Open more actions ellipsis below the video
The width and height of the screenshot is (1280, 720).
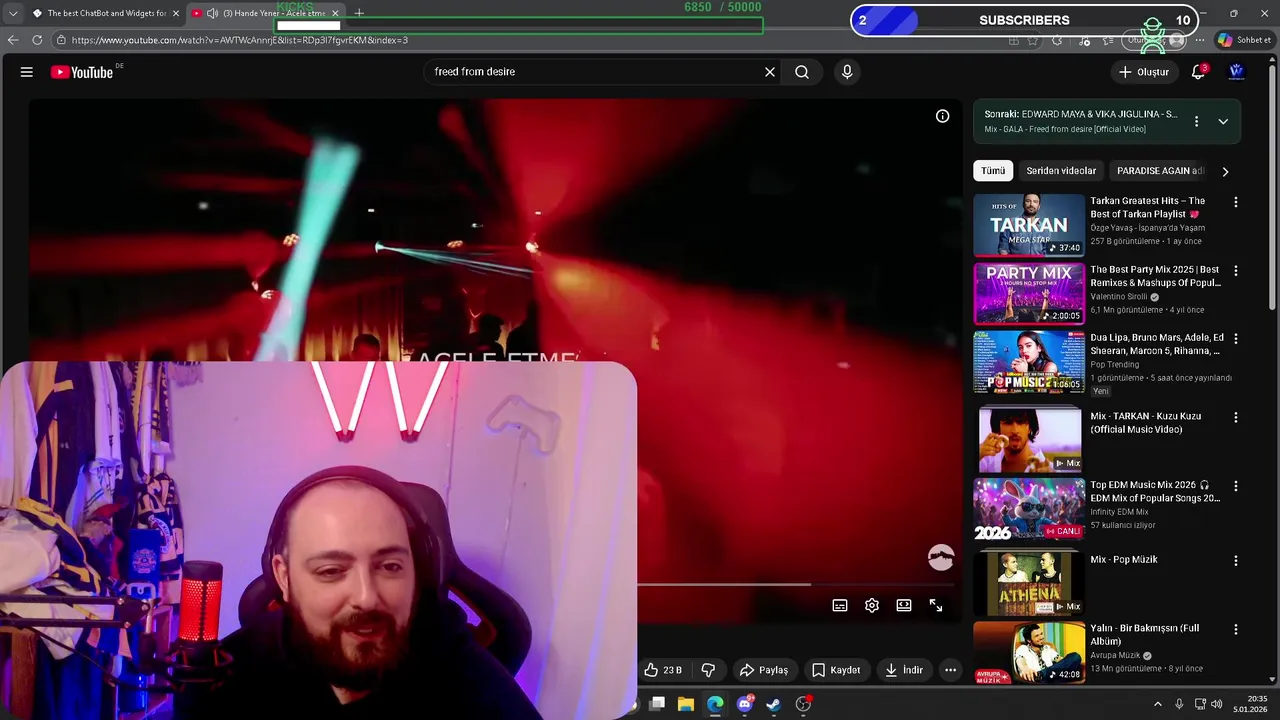(x=951, y=670)
